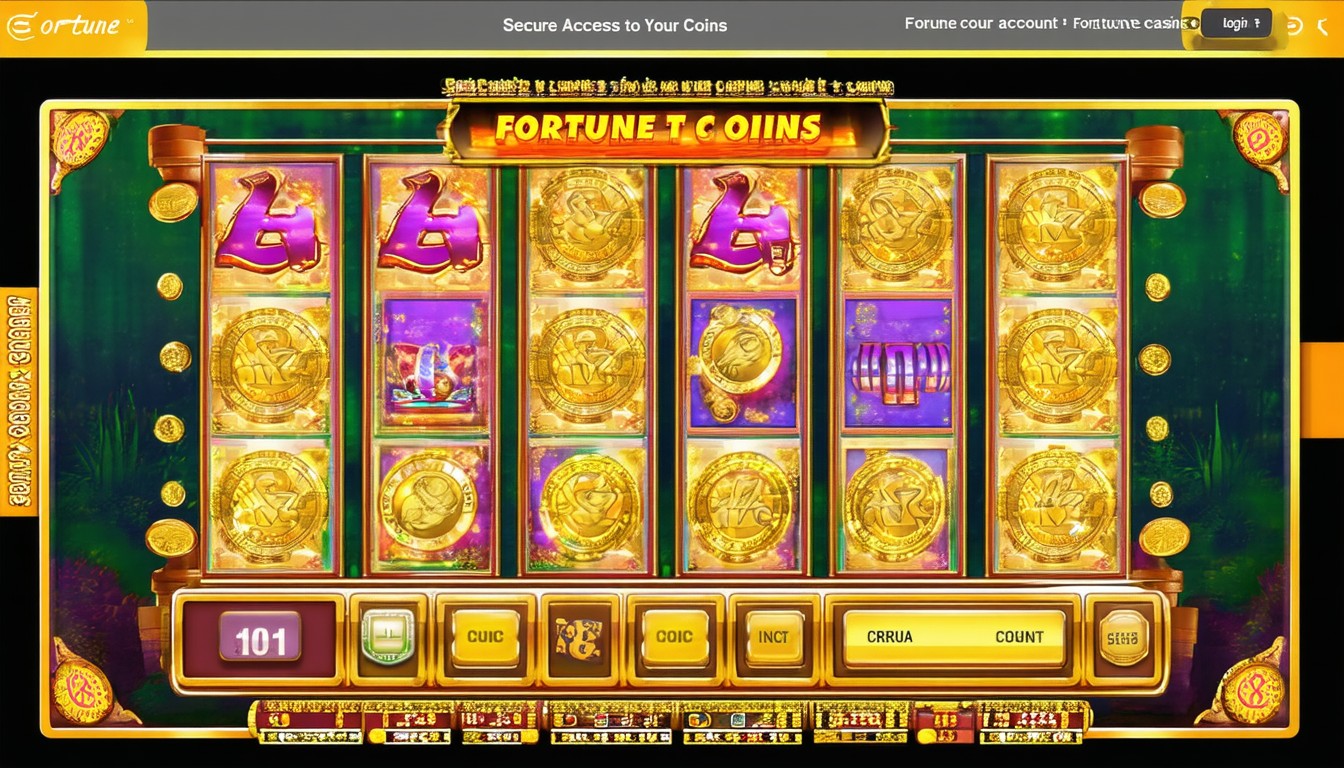Screen dimensions: 1344x768
Task: Open the Forune cour account link
Action: (981, 23)
